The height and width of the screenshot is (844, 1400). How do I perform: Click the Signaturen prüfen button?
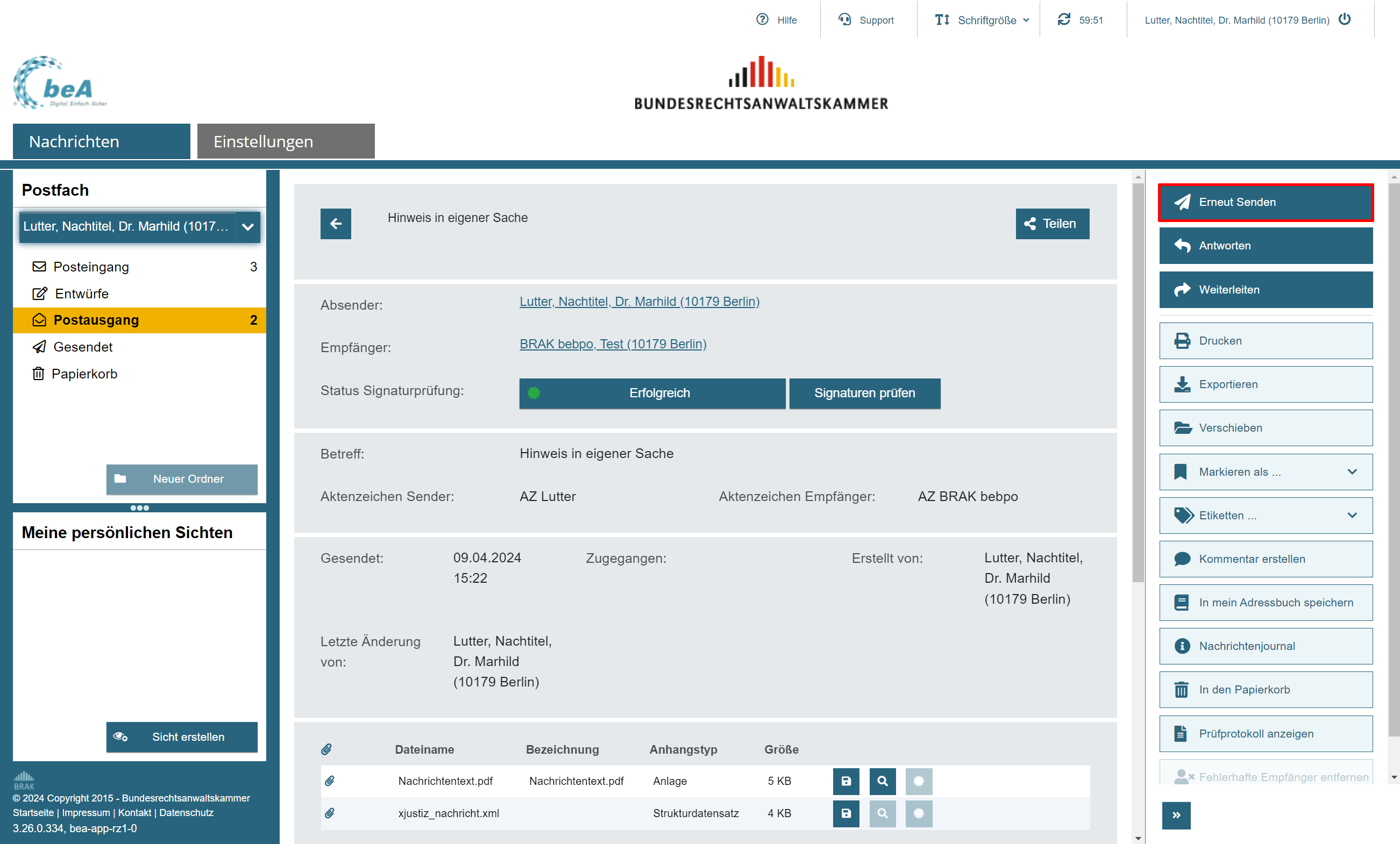coord(864,393)
